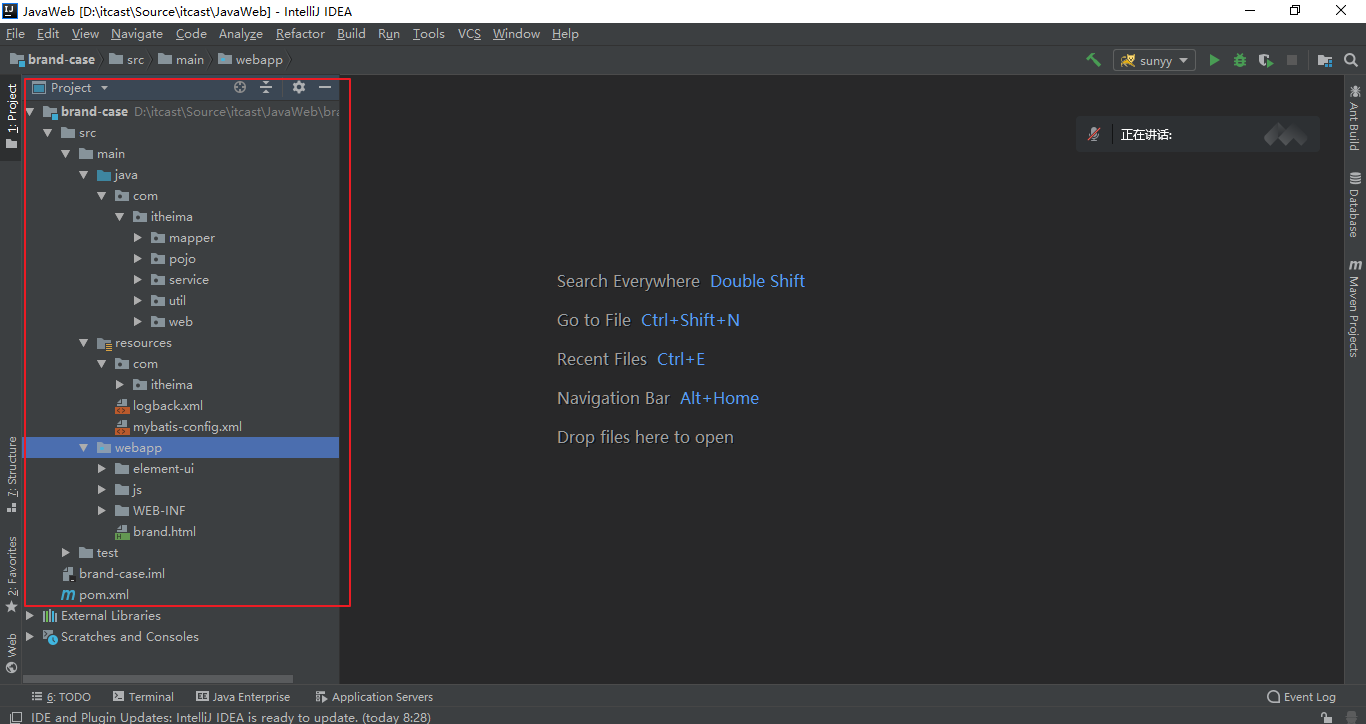1366x724 pixels.
Task: Toggle the Terminal tool window
Action: 143,697
